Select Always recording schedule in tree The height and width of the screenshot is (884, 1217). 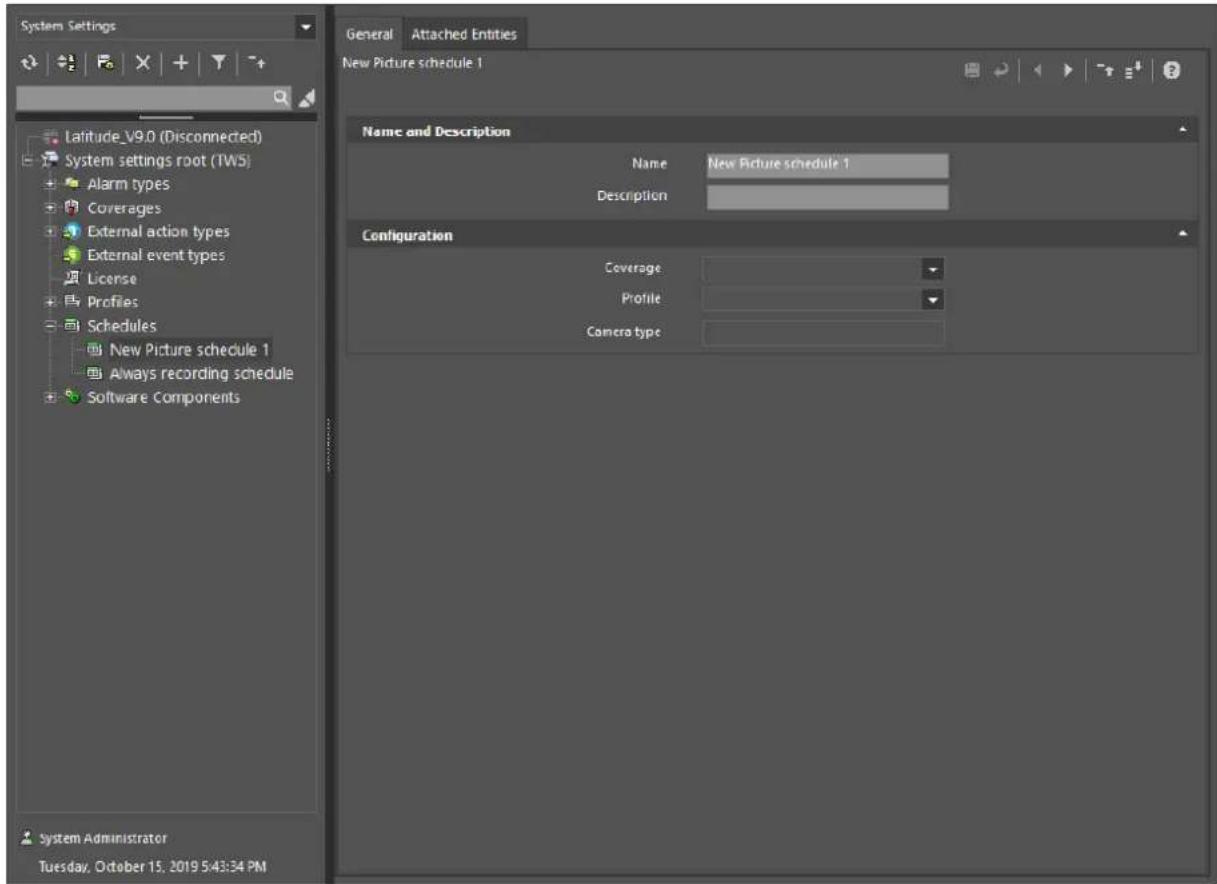click(x=201, y=373)
